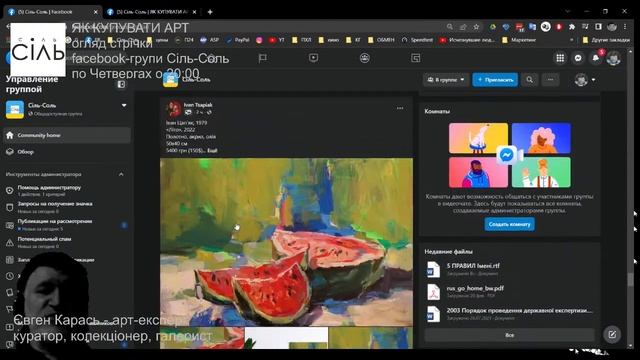This screenshot has width=640, height=360.
Task: Select Обзор in the group sidebar
Action: click(x=67, y=152)
